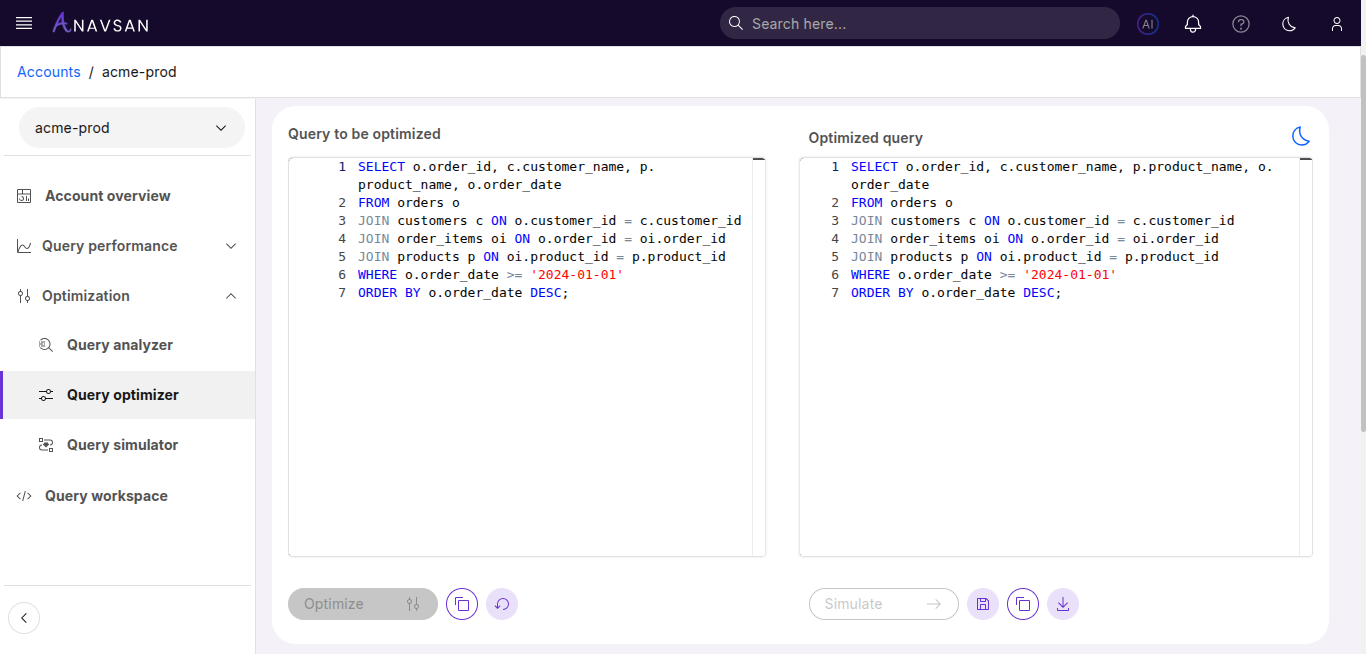Download the optimized query

pyautogui.click(x=1063, y=604)
